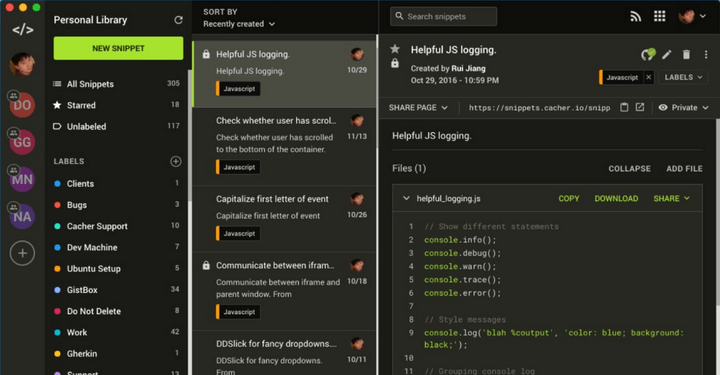Switch to the NA team library
720x375 pixels.
[x=22, y=216]
